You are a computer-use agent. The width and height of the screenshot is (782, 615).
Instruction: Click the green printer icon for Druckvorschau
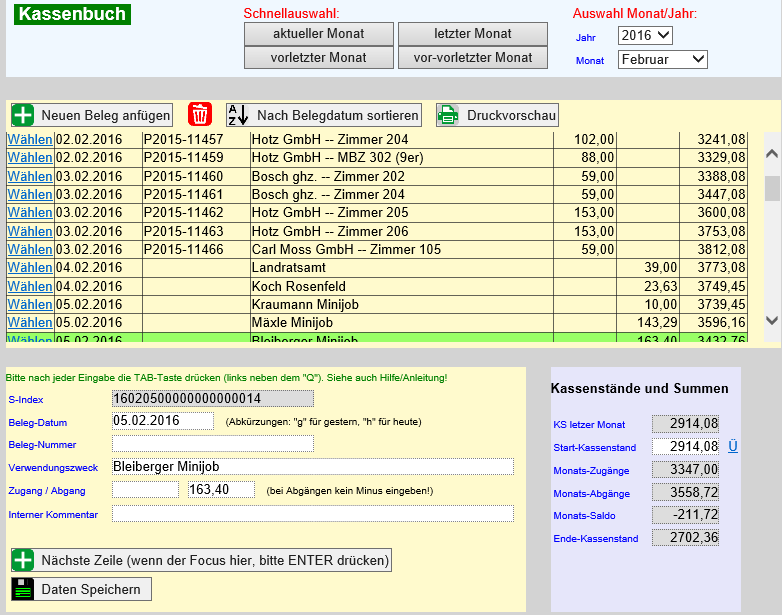[x=448, y=115]
